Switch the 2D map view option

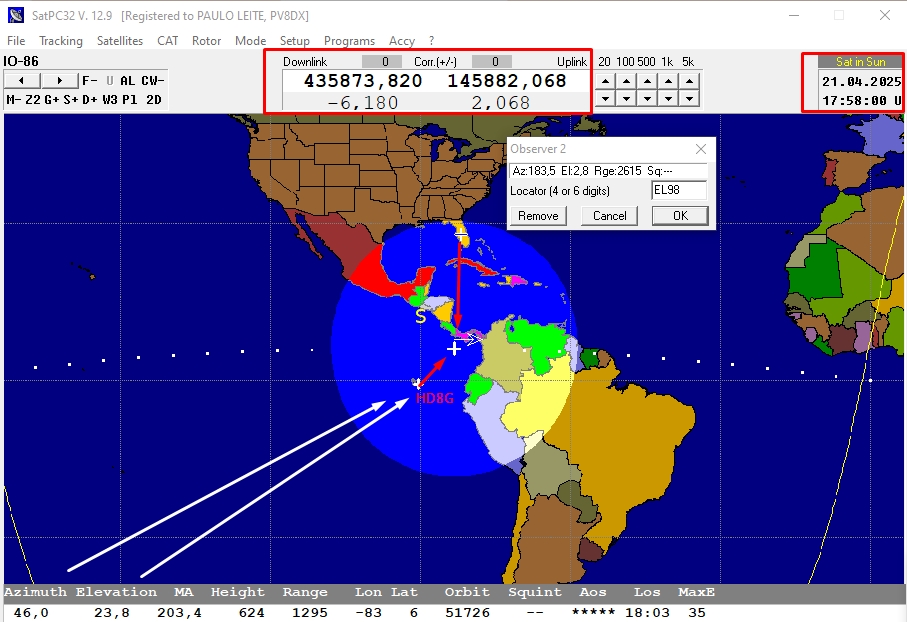pyautogui.click(x=154, y=100)
